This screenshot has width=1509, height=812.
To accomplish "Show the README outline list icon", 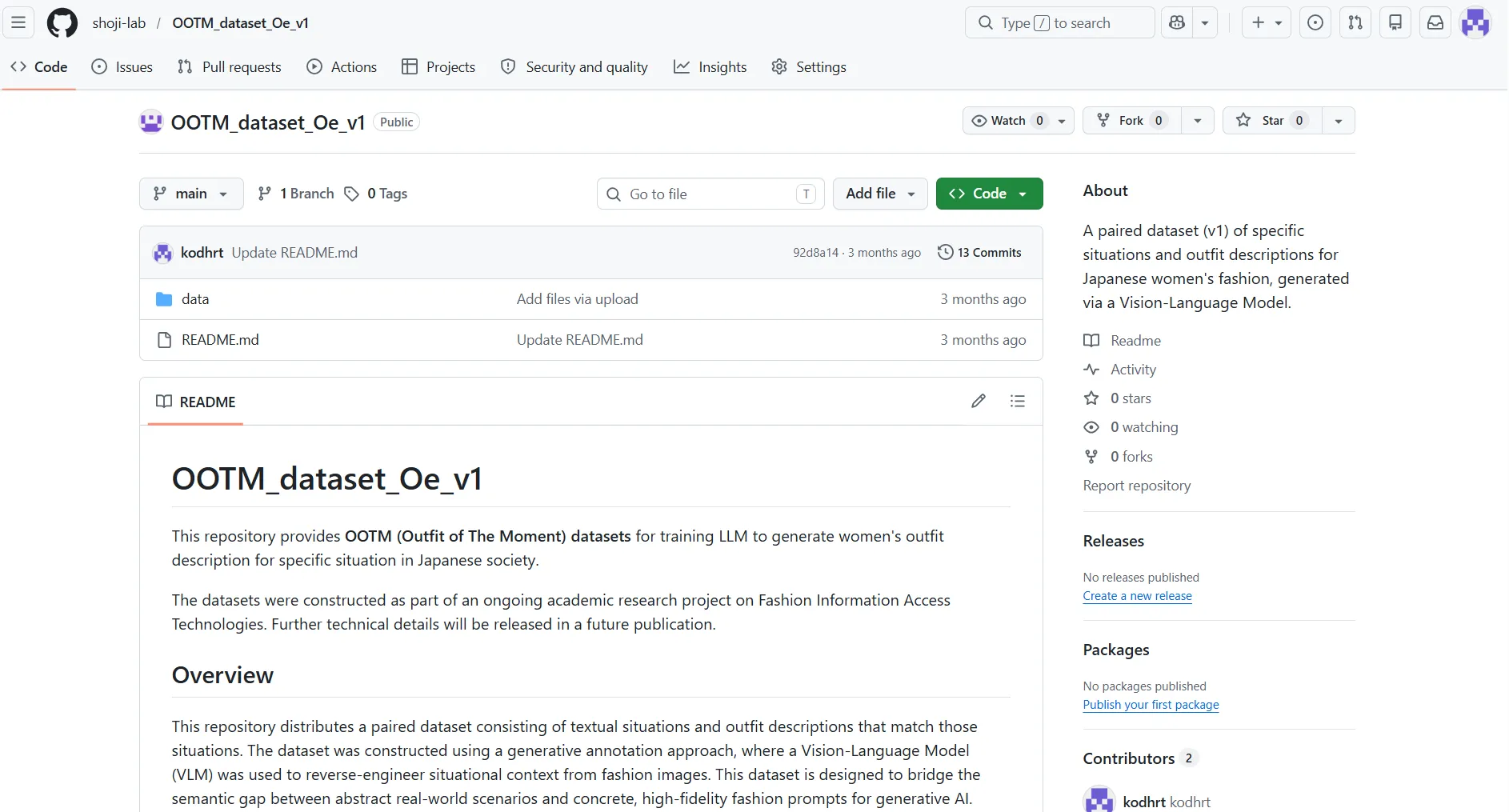I will (1018, 401).
